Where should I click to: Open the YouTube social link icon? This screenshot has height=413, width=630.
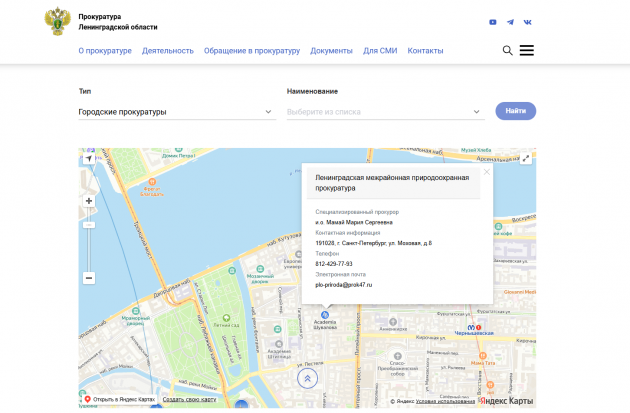tap(493, 22)
